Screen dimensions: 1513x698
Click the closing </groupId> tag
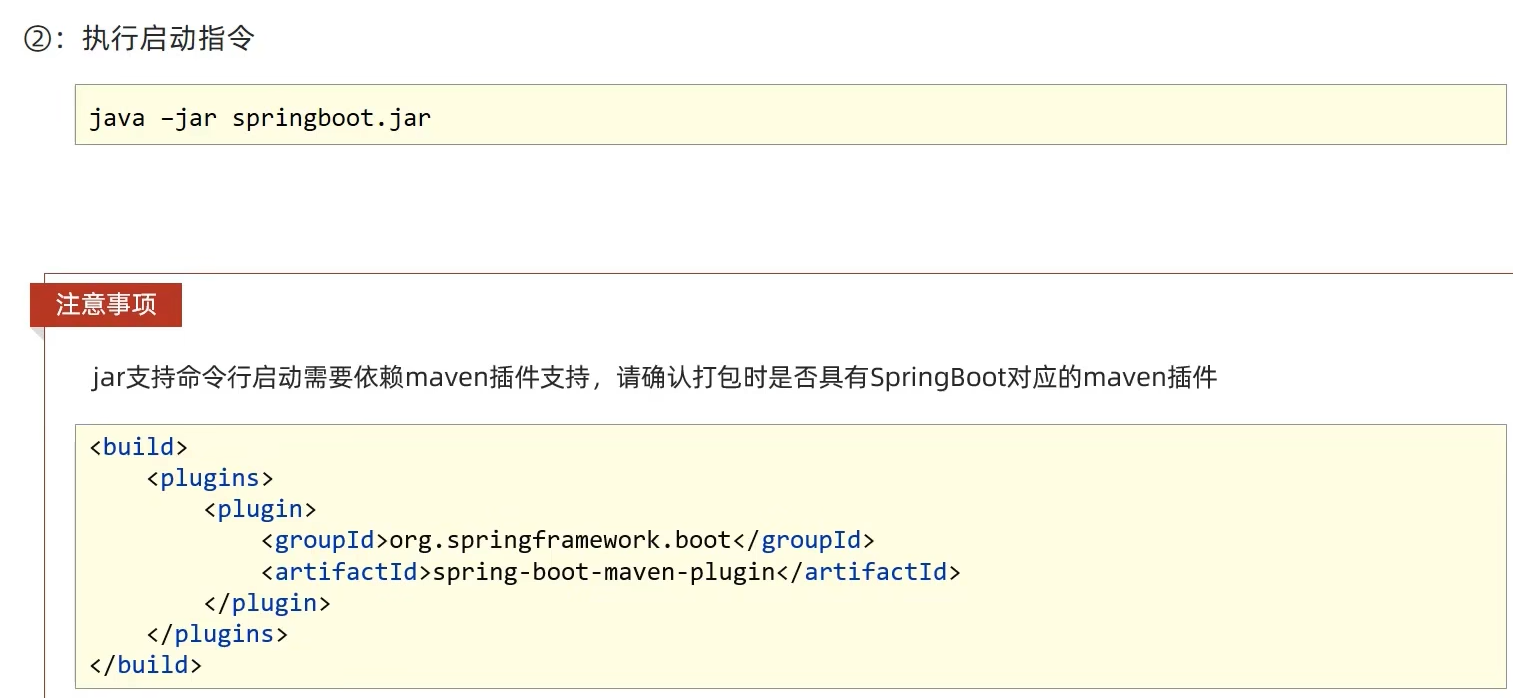click(x=804, y=541)
